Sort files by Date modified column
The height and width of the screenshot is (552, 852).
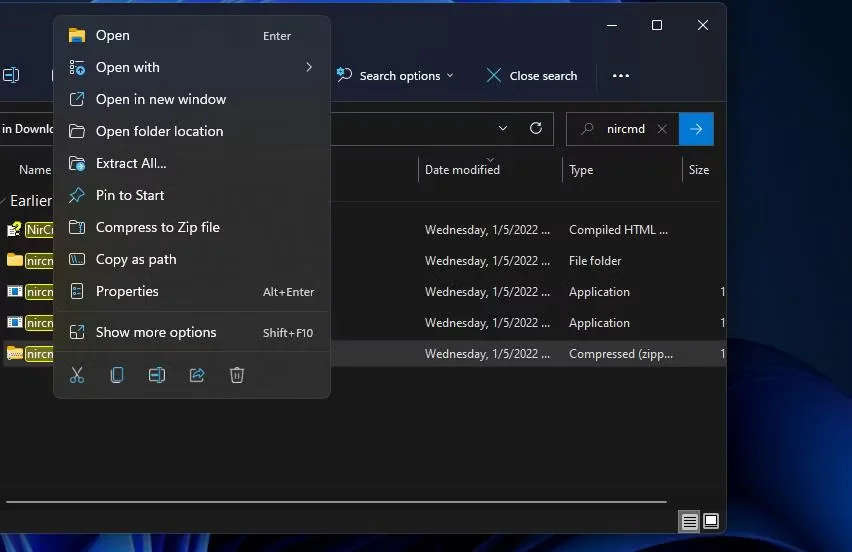462,170
